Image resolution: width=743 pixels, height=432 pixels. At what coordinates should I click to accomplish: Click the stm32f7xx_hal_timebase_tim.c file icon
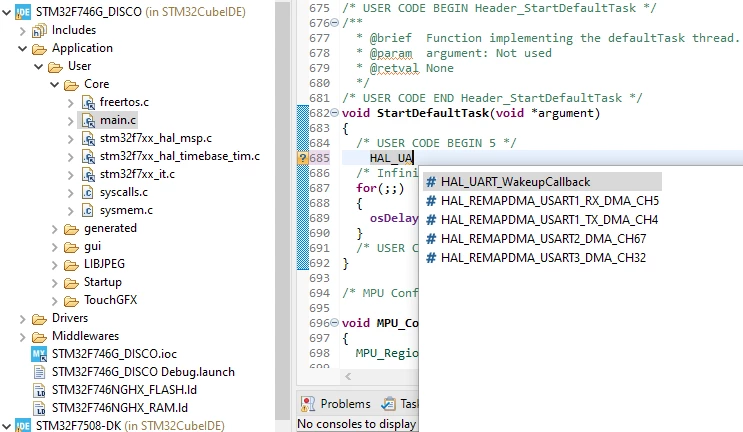(x=88, y=156)
